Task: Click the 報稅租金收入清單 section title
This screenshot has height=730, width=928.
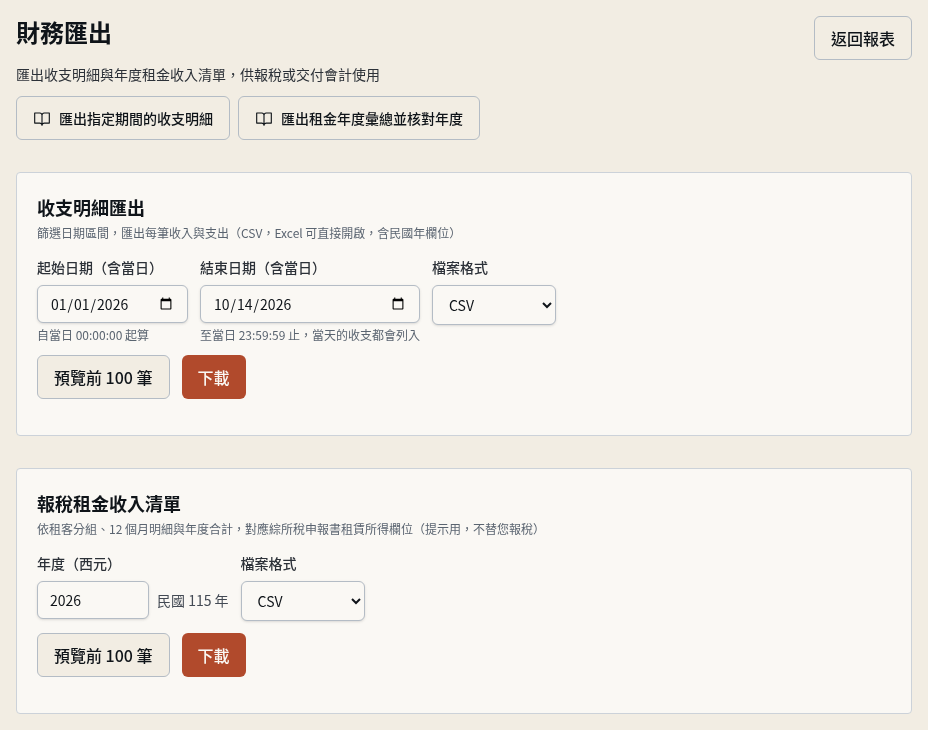Action: point(109,504)
